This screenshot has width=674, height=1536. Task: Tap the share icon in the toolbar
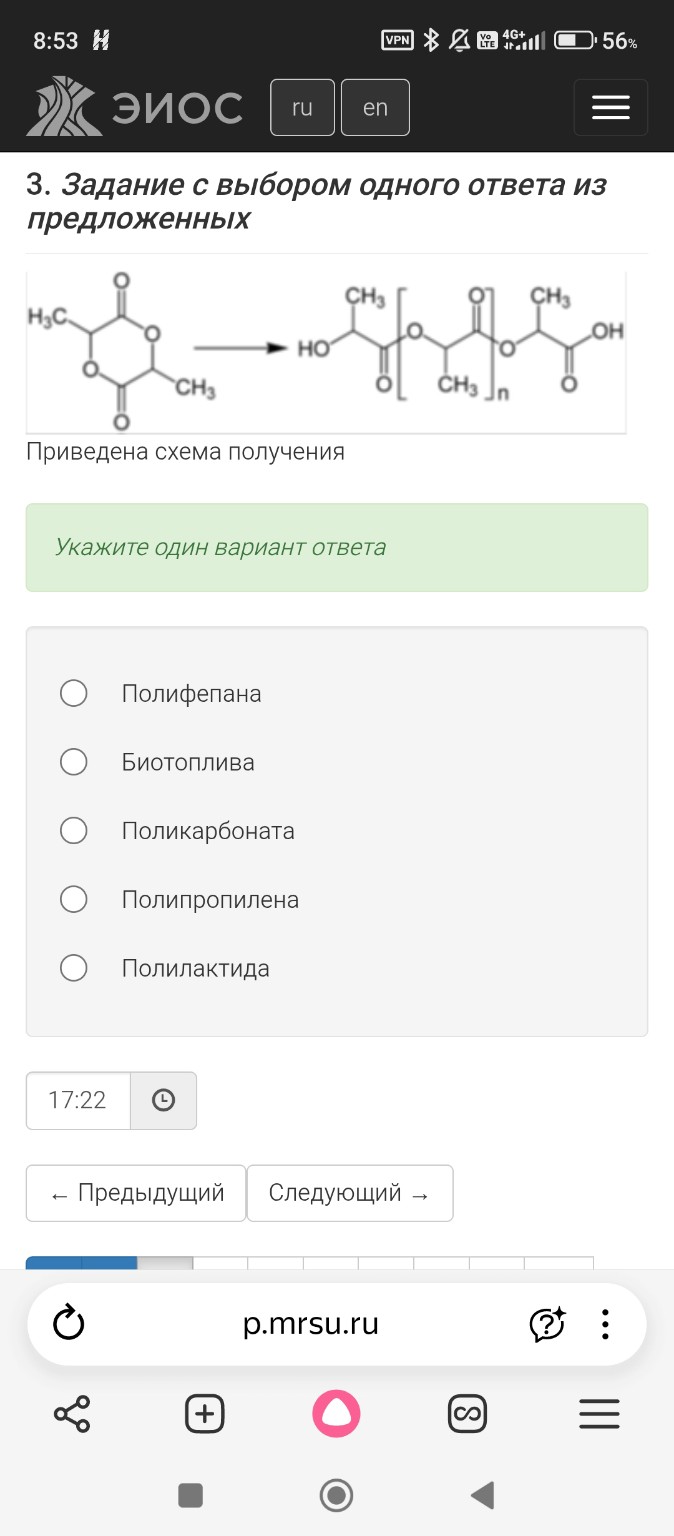click(71, 1413)
